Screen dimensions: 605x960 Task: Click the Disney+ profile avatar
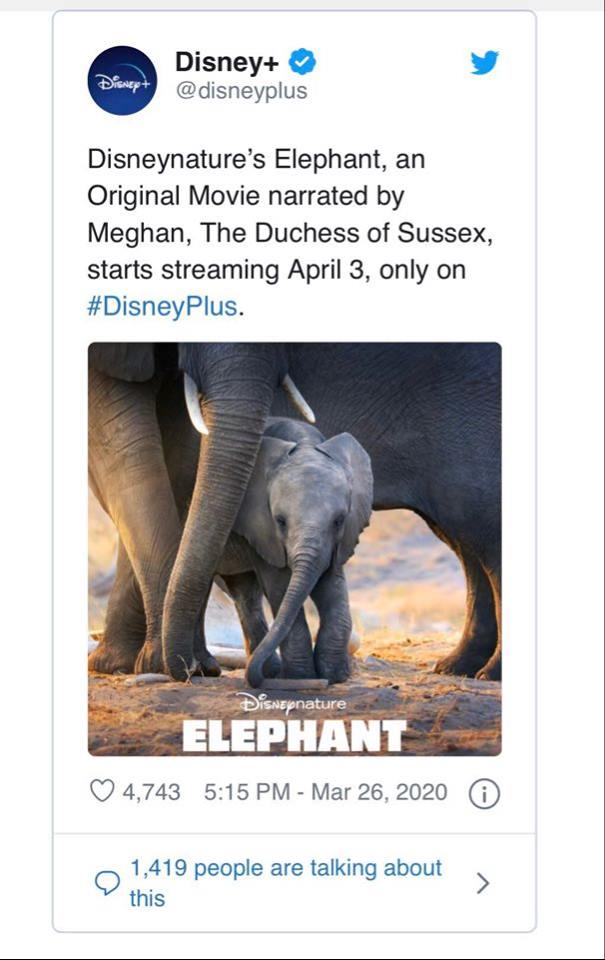[122, 80]
